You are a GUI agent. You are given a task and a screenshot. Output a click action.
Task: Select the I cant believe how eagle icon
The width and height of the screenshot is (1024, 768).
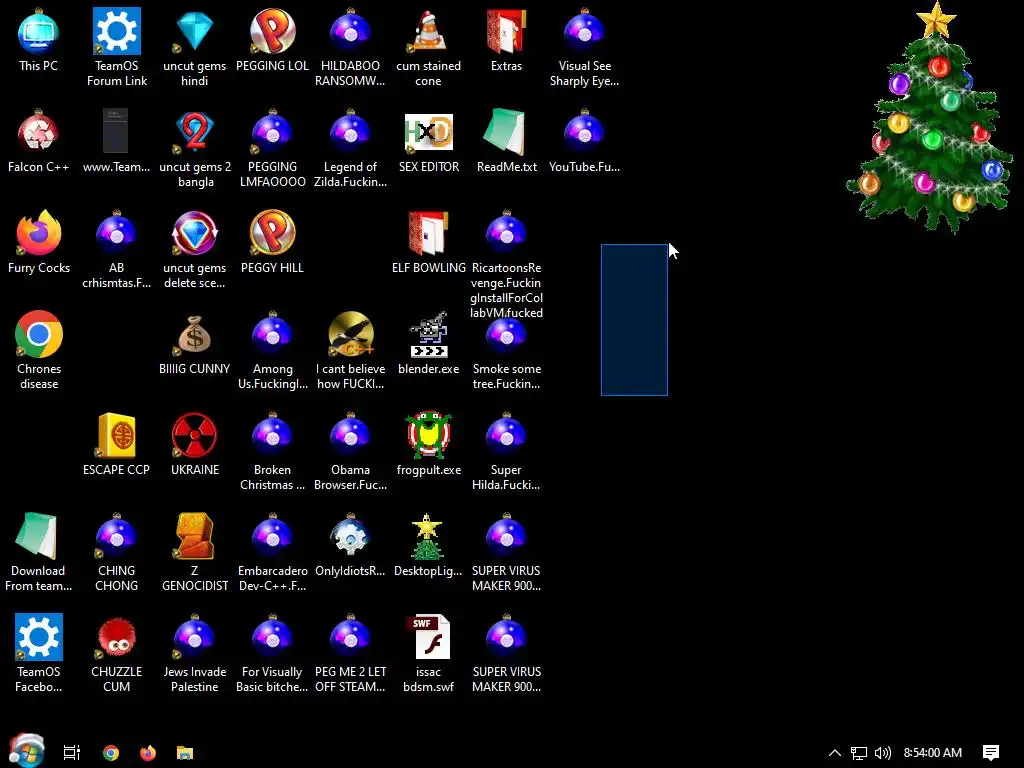coord(350,334)
